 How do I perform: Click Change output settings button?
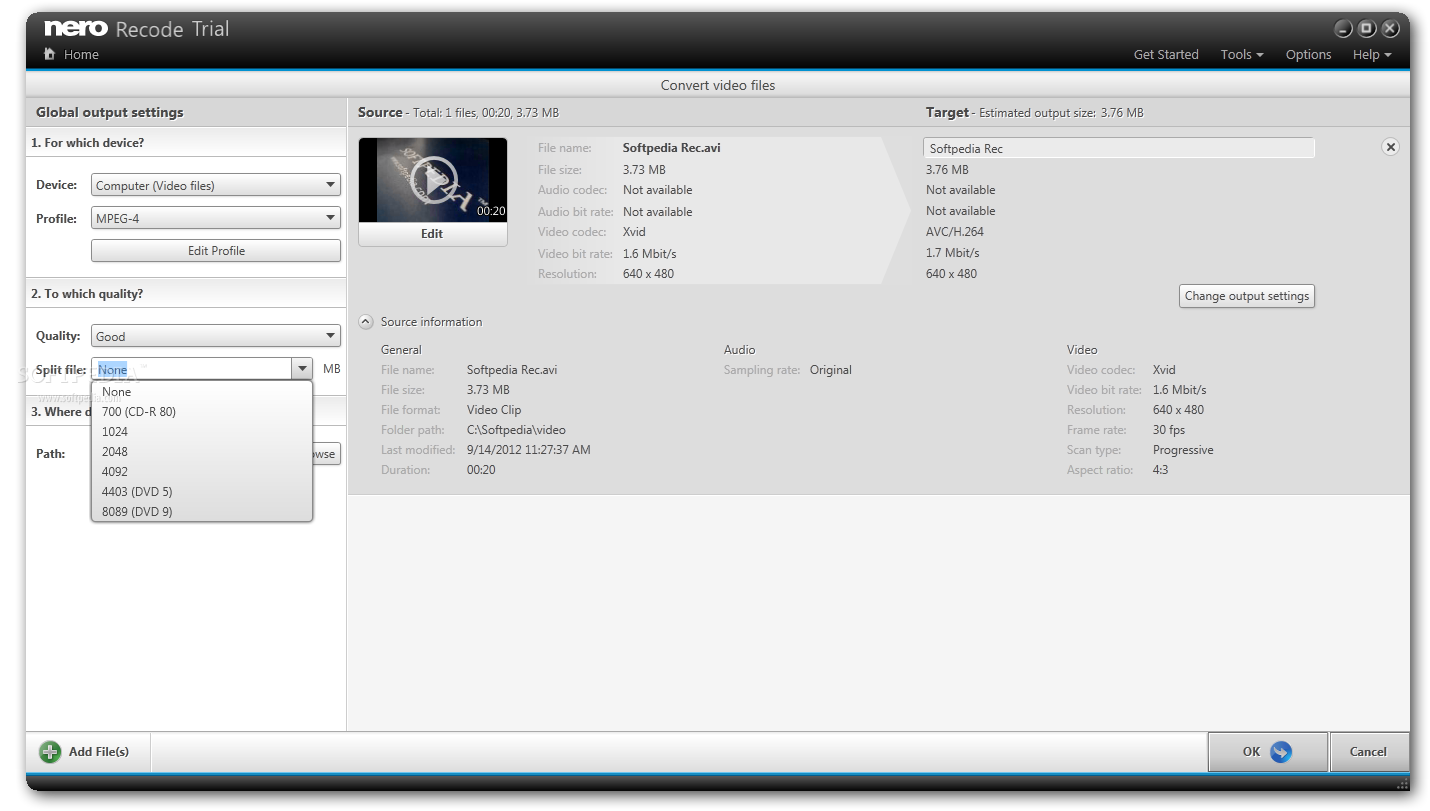click(x=1246, y=296)
